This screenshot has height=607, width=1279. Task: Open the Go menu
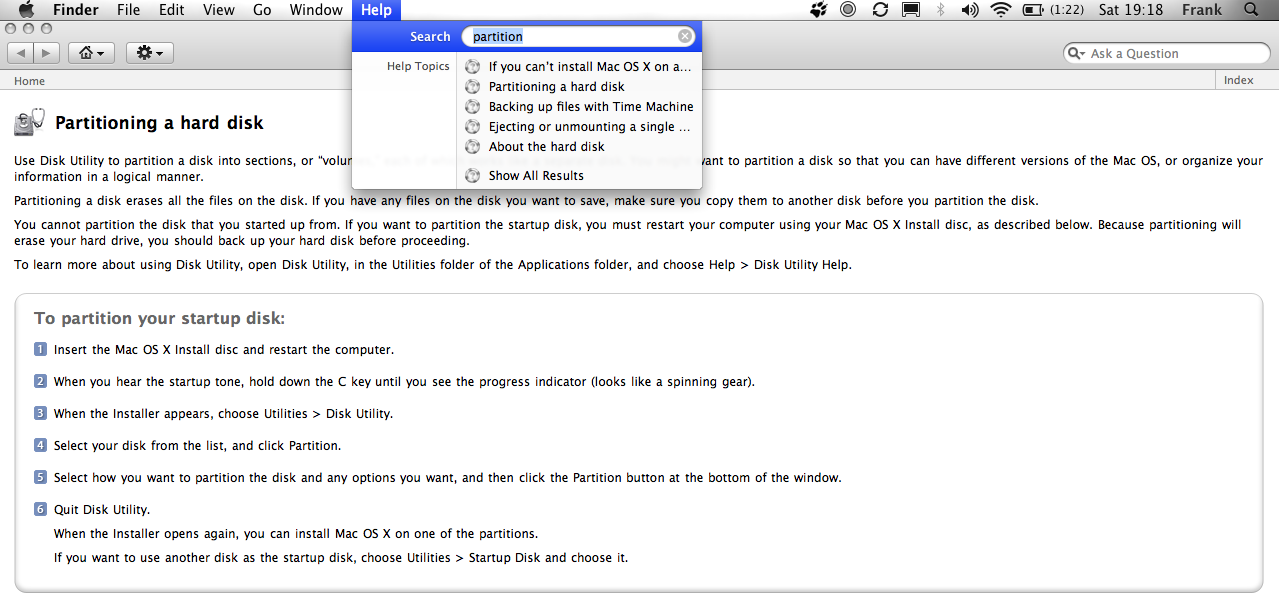tap(262, 10)
